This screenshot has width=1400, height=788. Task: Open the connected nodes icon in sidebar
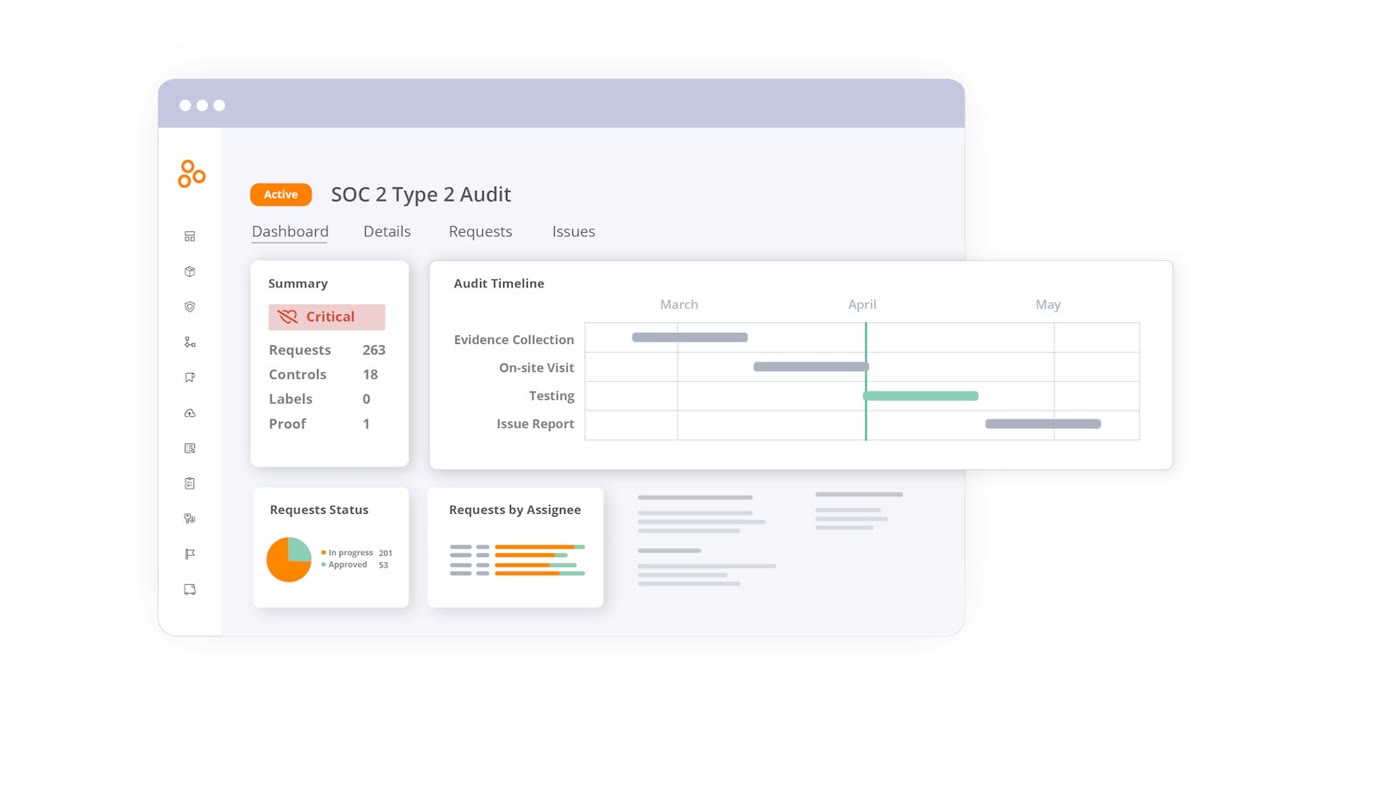pyautogui.click(x=190, y=342)
